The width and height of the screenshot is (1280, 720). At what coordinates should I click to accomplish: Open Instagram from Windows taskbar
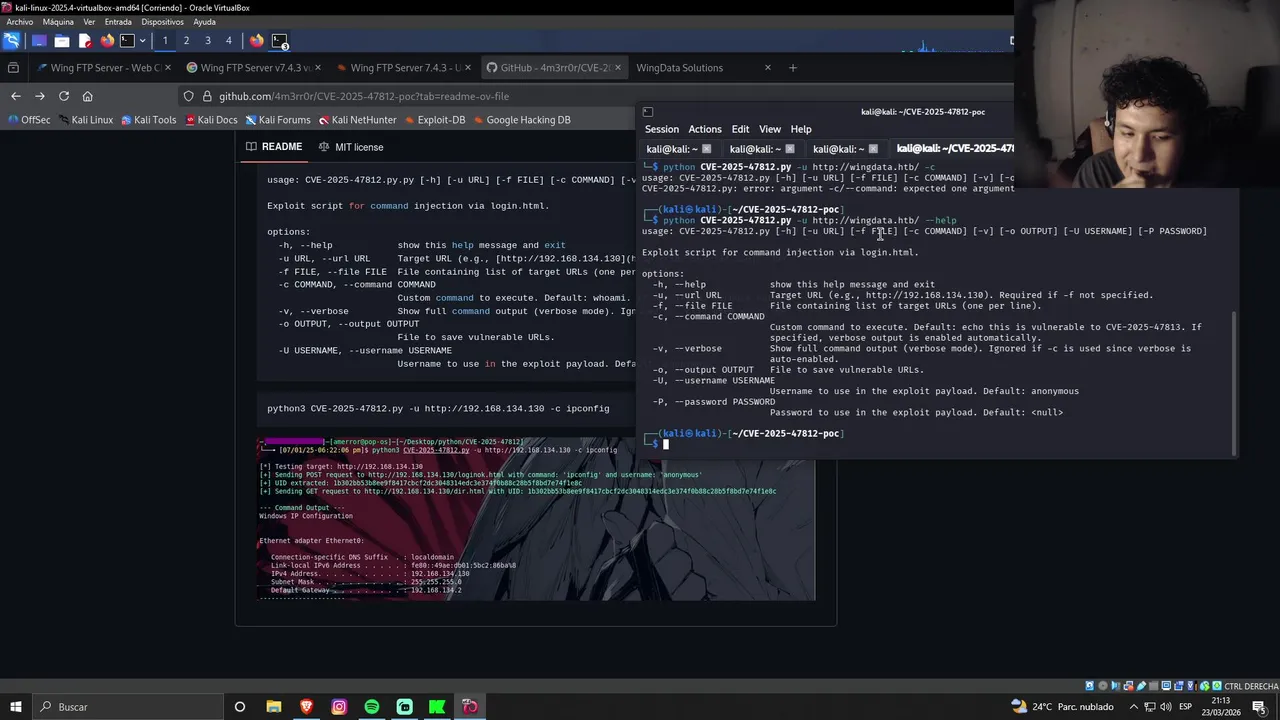click(339, 707)
